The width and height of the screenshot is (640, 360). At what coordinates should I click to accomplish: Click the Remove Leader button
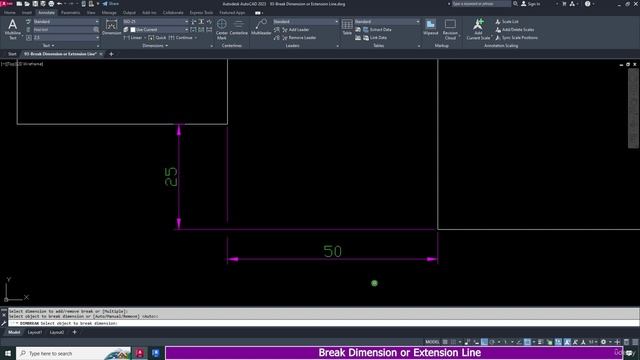coord(299,38)
